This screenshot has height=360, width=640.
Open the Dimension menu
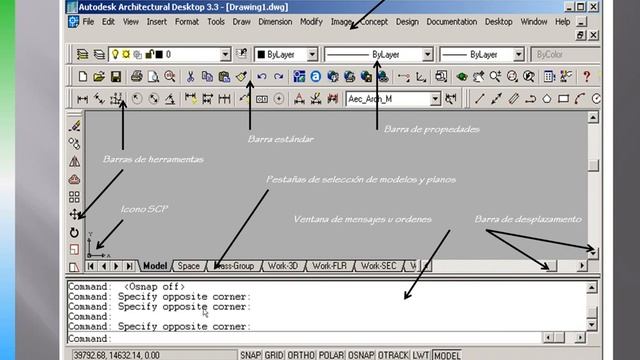[x=275, y=22]
